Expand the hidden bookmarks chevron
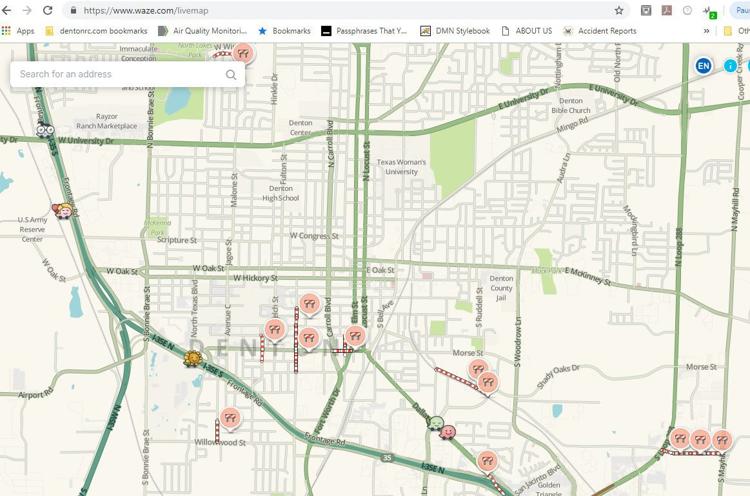The height and width of the screenshot is (496, 750). (x=706, y=31)
